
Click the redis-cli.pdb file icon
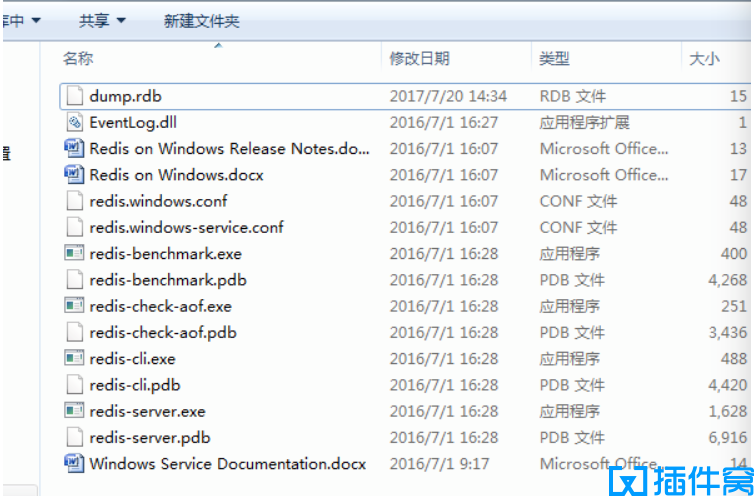point(75,384)
